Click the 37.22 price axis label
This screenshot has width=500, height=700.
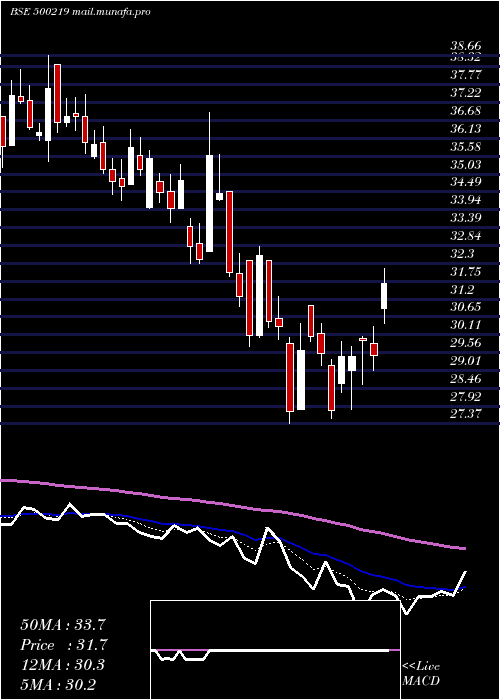(466, 93)
